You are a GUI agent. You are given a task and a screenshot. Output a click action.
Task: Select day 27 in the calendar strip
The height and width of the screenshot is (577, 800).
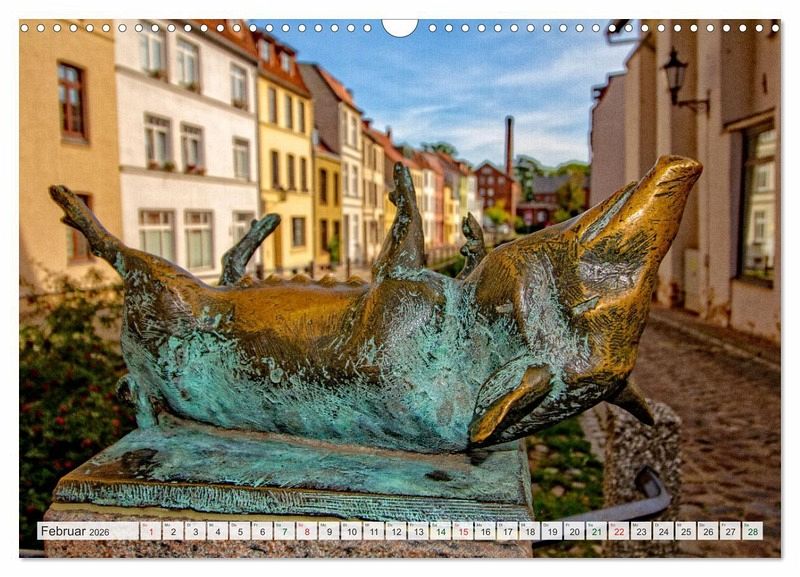(731, 531)
